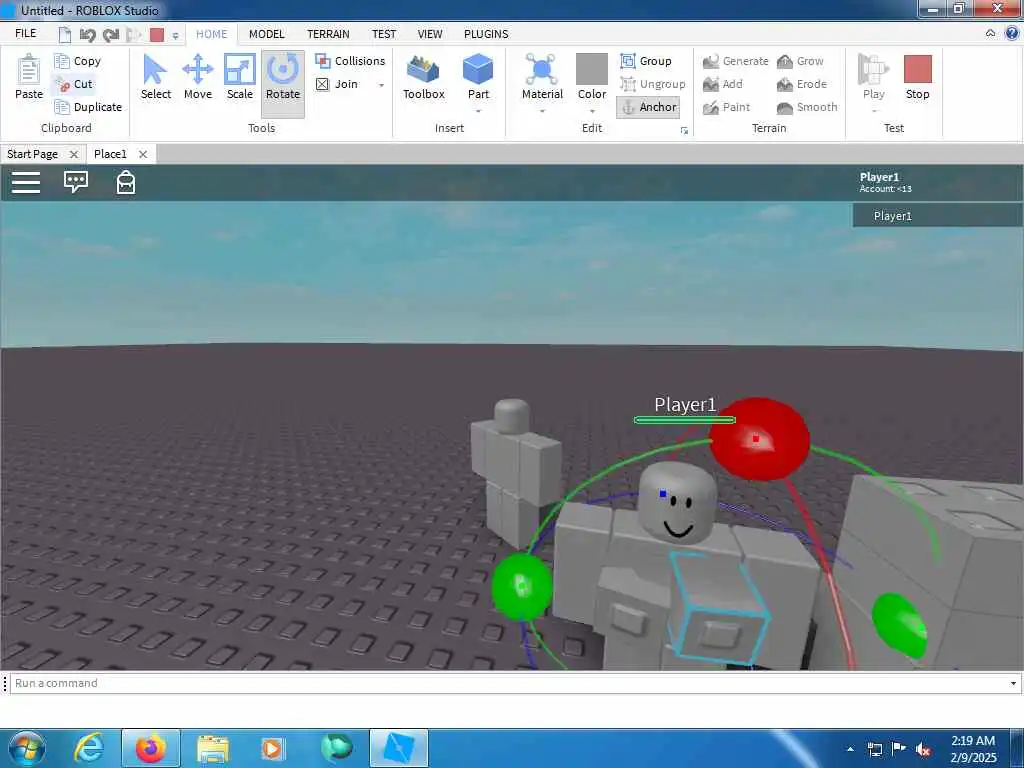The width and height of the screenshot is (1024, 768).
Task: Click the red stop square in quick access
Action: click(157, 35)
